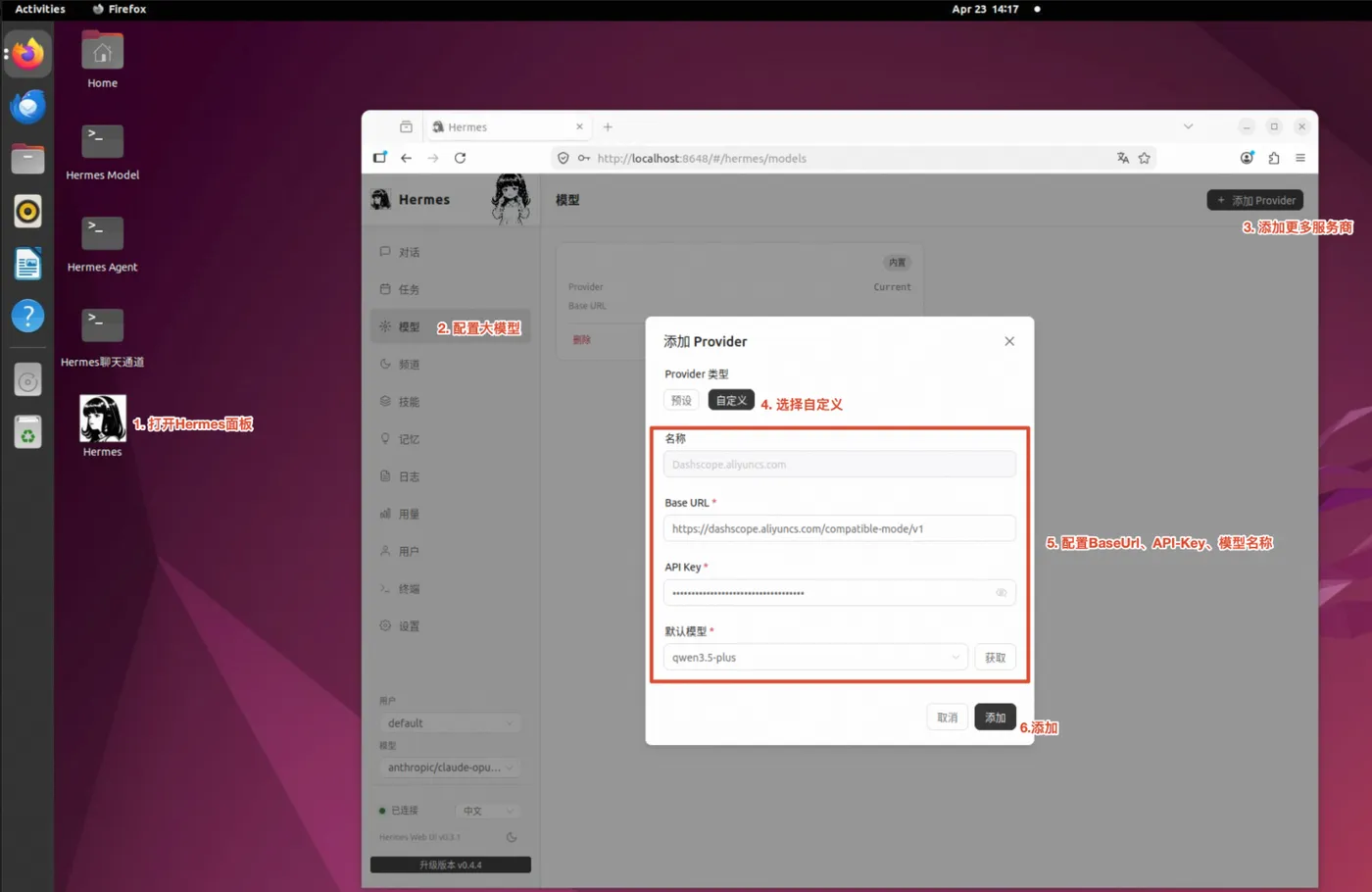The height and width of the screenshot is (892, 1372).
Task: Open 频道 in the Hermes sidebar
Action: point(450,364)
